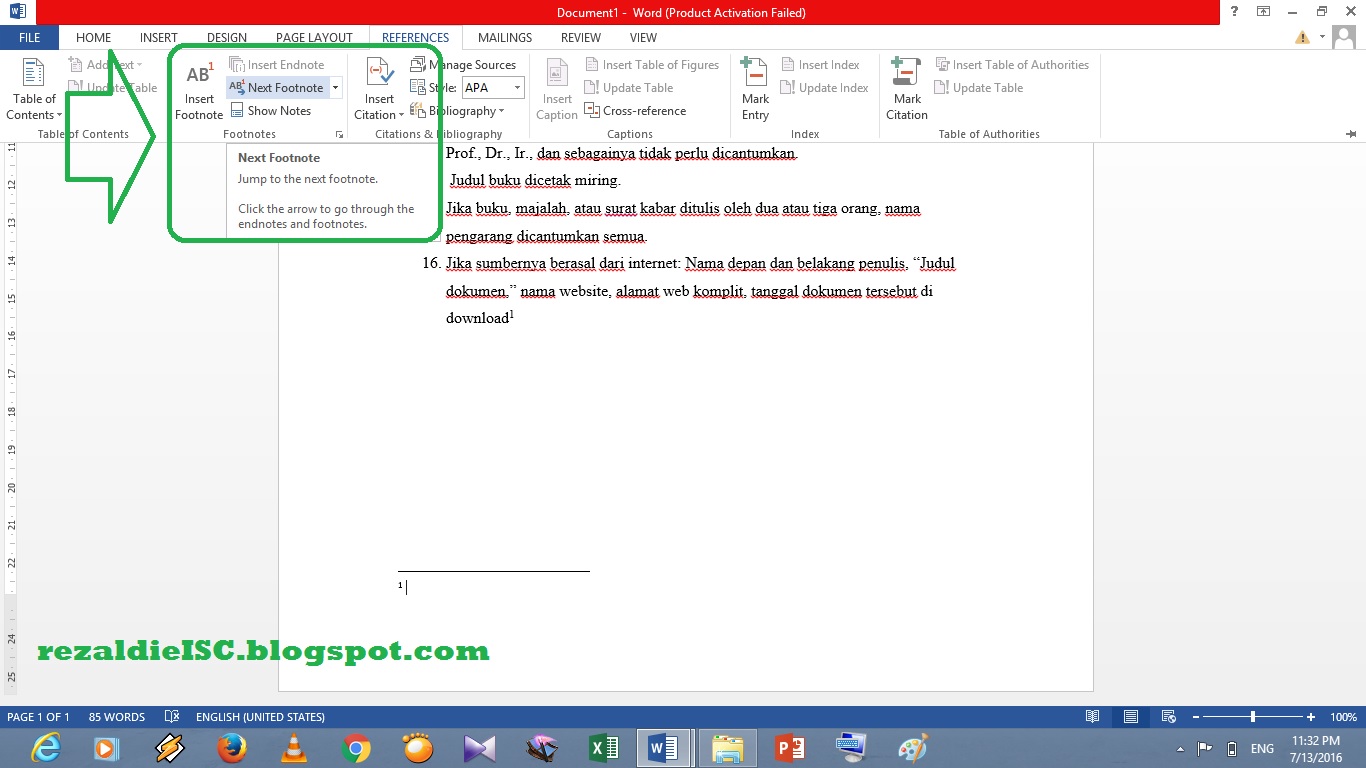Switch to the VIEW tab
The width and height of the screenshot is (1366, 768).
643,38
